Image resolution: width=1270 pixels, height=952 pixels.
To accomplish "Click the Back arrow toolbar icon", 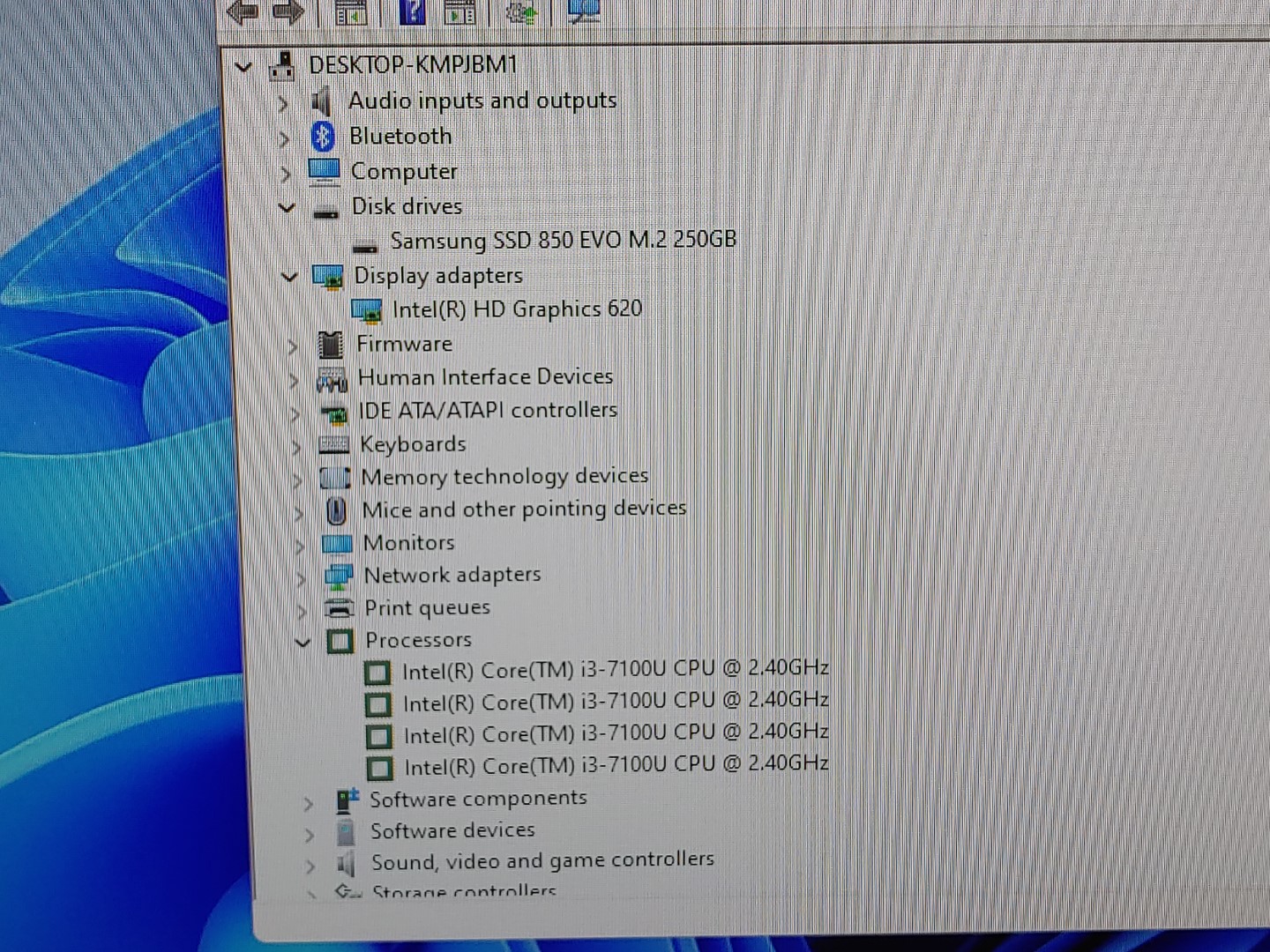I will click(x=242, y=11).
